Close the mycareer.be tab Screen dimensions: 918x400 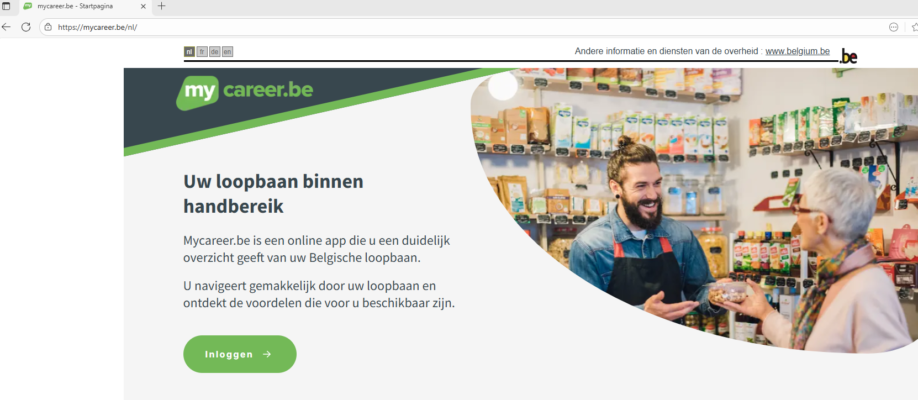tap(143, 6)
